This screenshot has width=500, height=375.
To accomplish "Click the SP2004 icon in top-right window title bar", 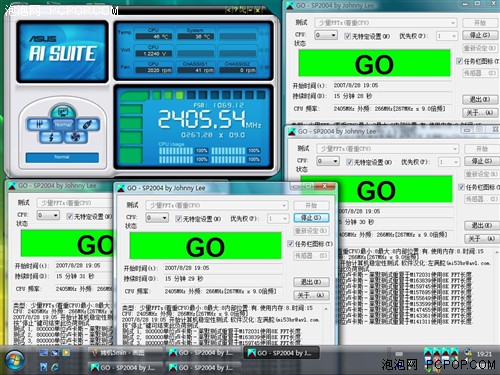I will (x=290, y=6).
